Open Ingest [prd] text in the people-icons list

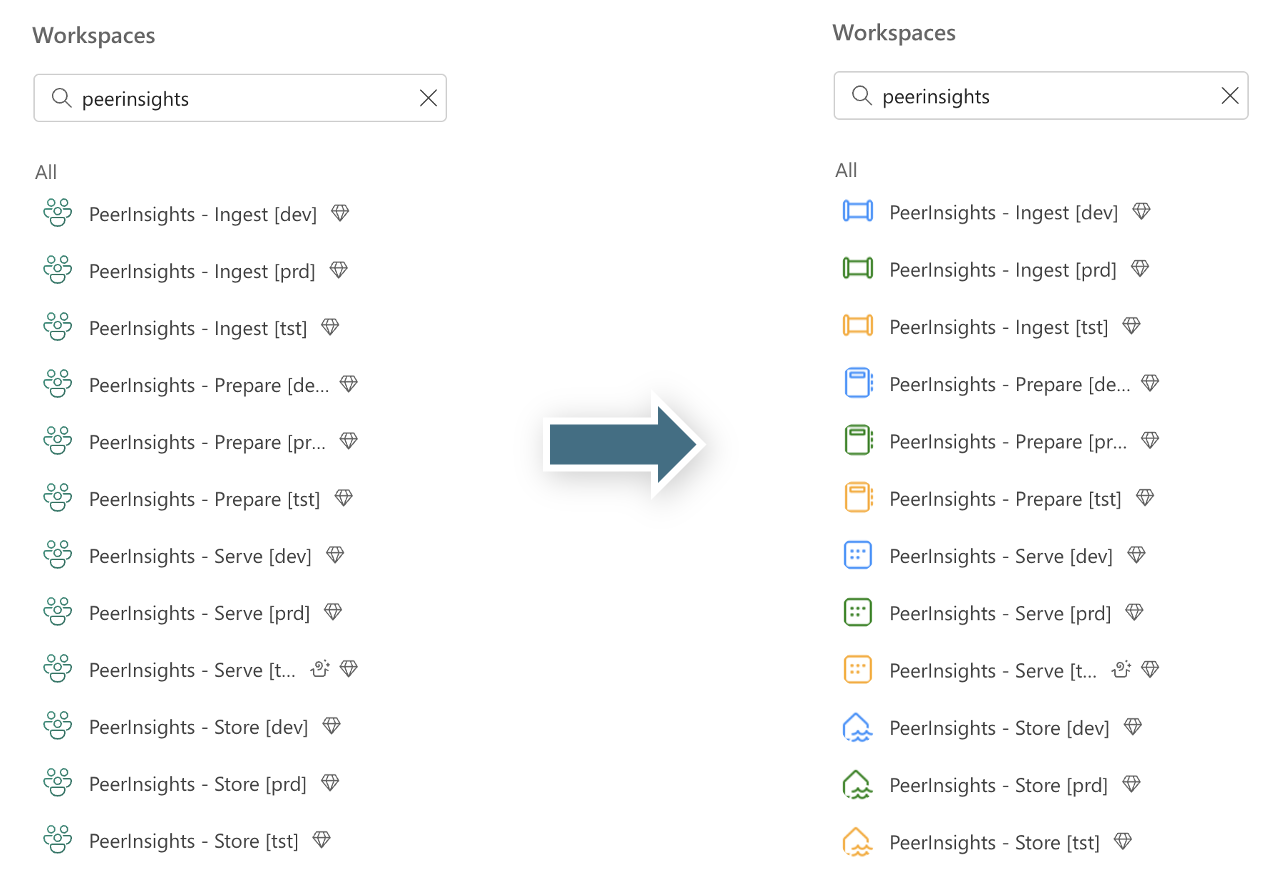(x=202, y=270)
